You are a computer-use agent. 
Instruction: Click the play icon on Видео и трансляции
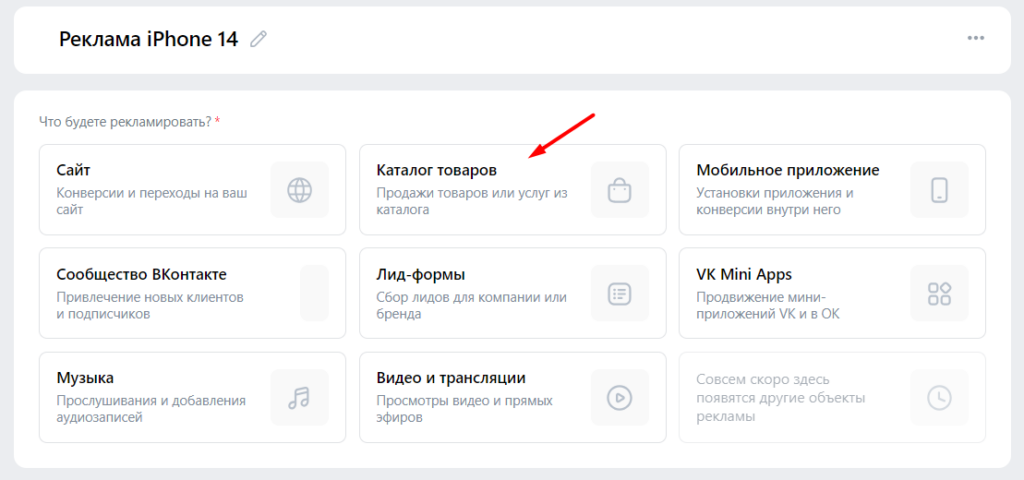point(620,397)
